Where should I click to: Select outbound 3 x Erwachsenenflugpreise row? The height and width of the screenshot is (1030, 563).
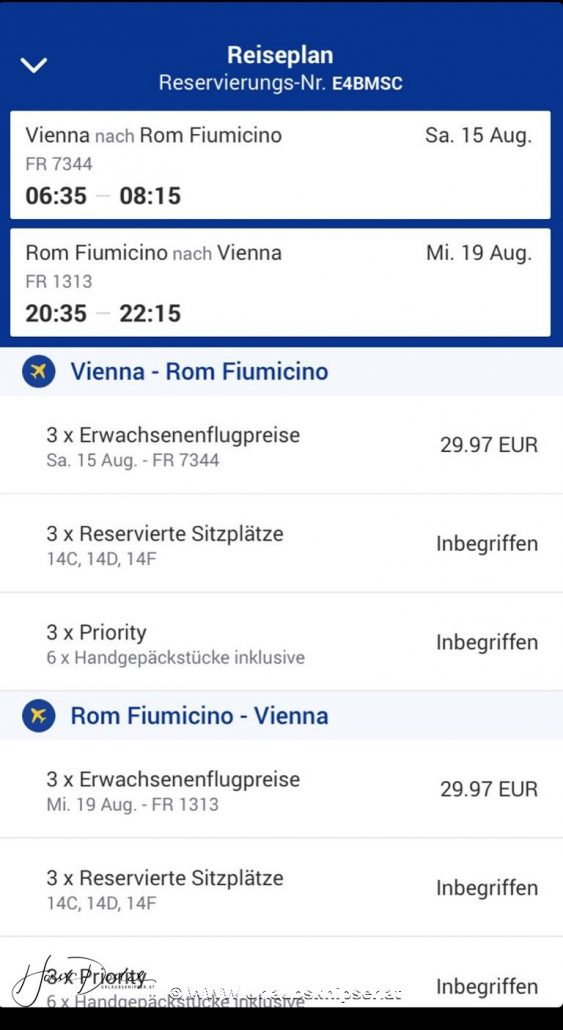click(281, 445)
